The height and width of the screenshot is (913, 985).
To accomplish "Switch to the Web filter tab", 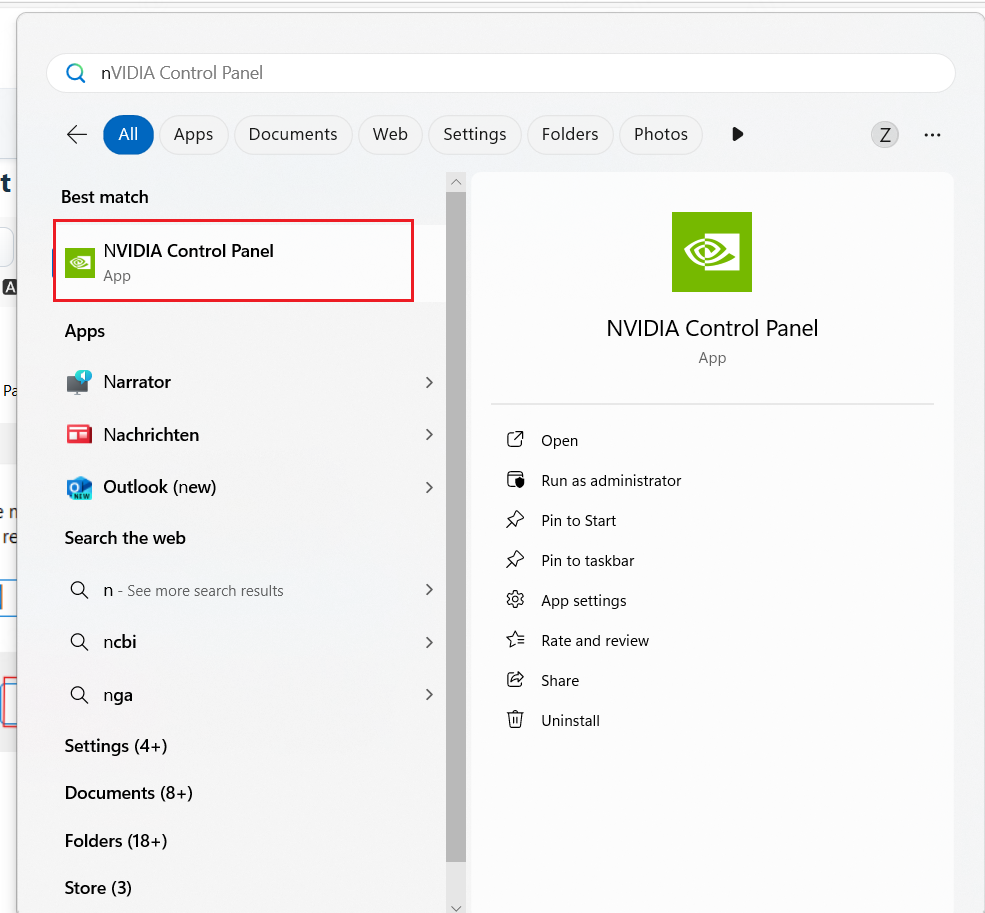I will pos(390,134).
